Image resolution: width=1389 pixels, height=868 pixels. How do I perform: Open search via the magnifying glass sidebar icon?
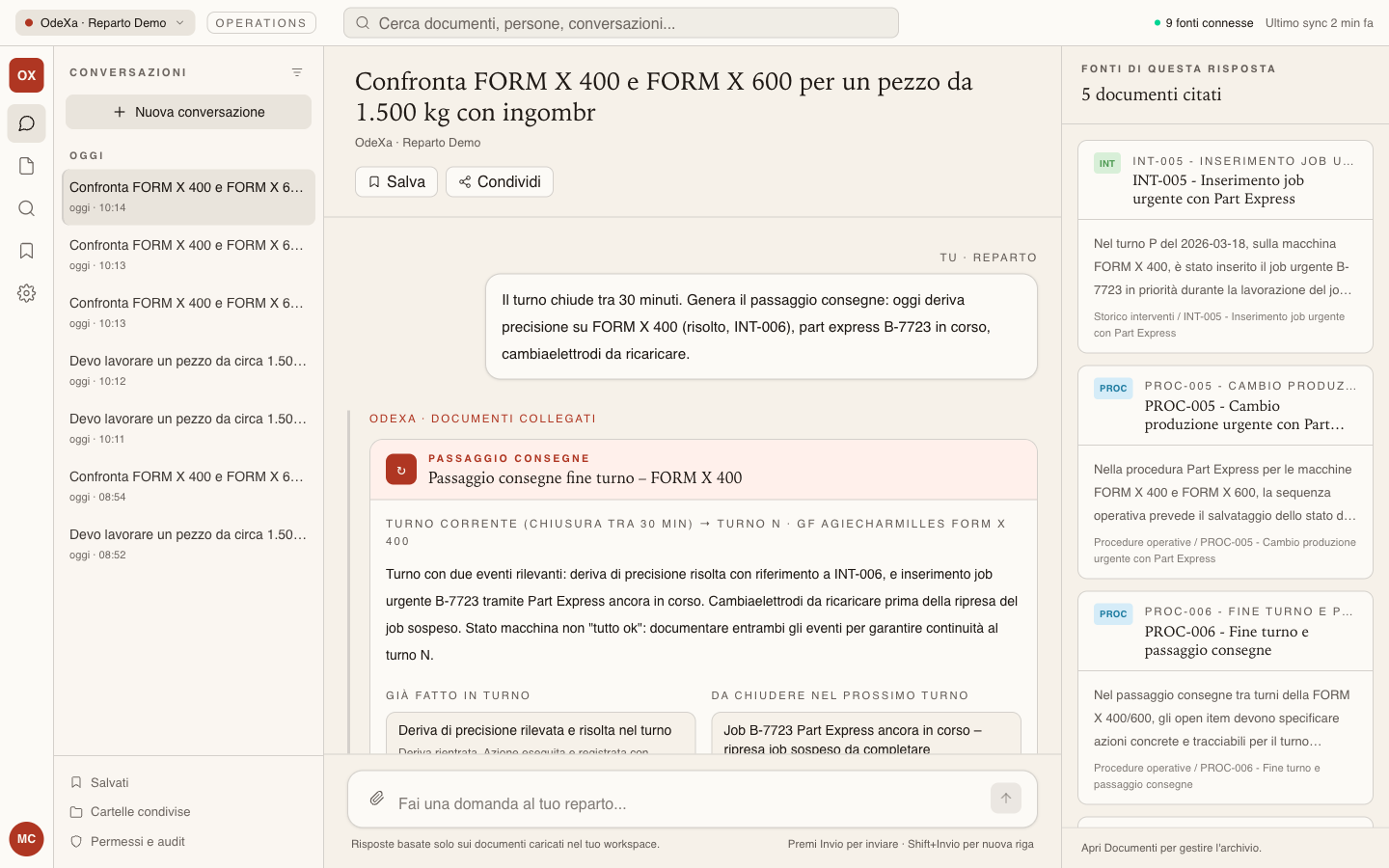(26, 208)
